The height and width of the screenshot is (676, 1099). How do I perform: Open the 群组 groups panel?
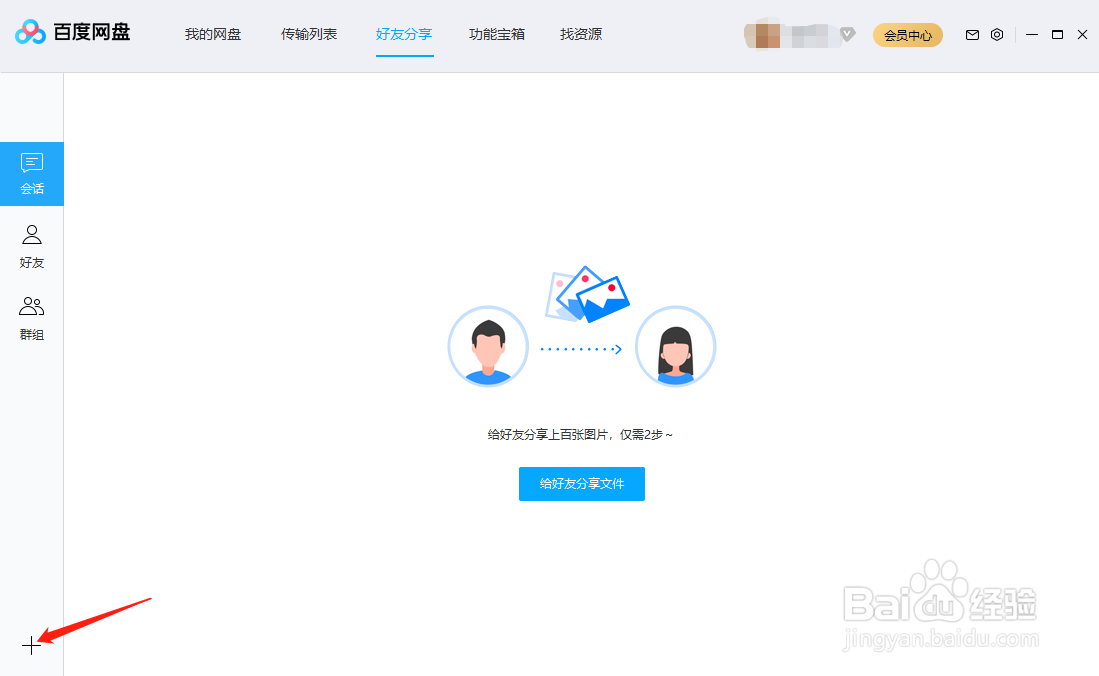31,318
